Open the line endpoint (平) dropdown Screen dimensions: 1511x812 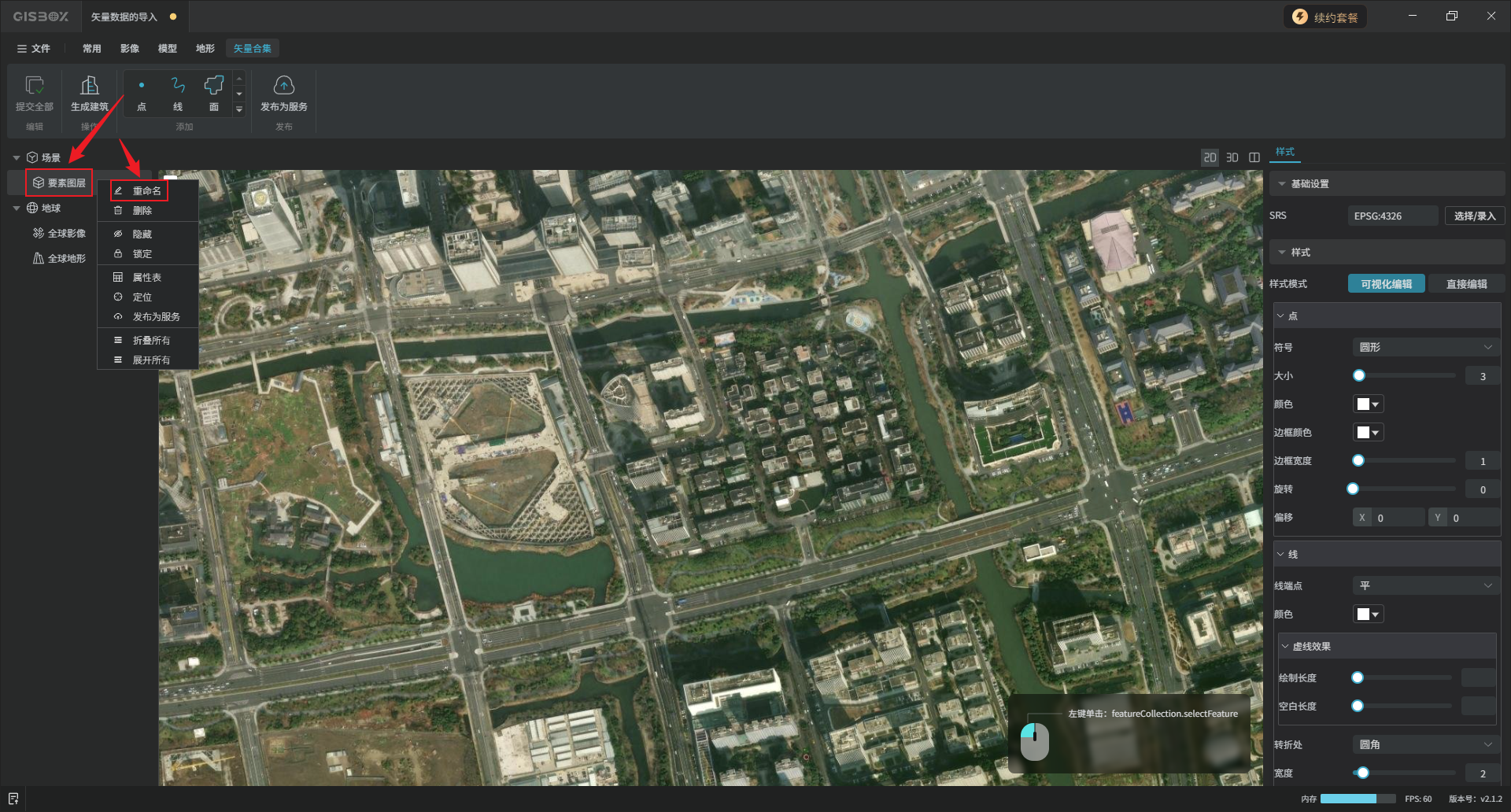1424,585
